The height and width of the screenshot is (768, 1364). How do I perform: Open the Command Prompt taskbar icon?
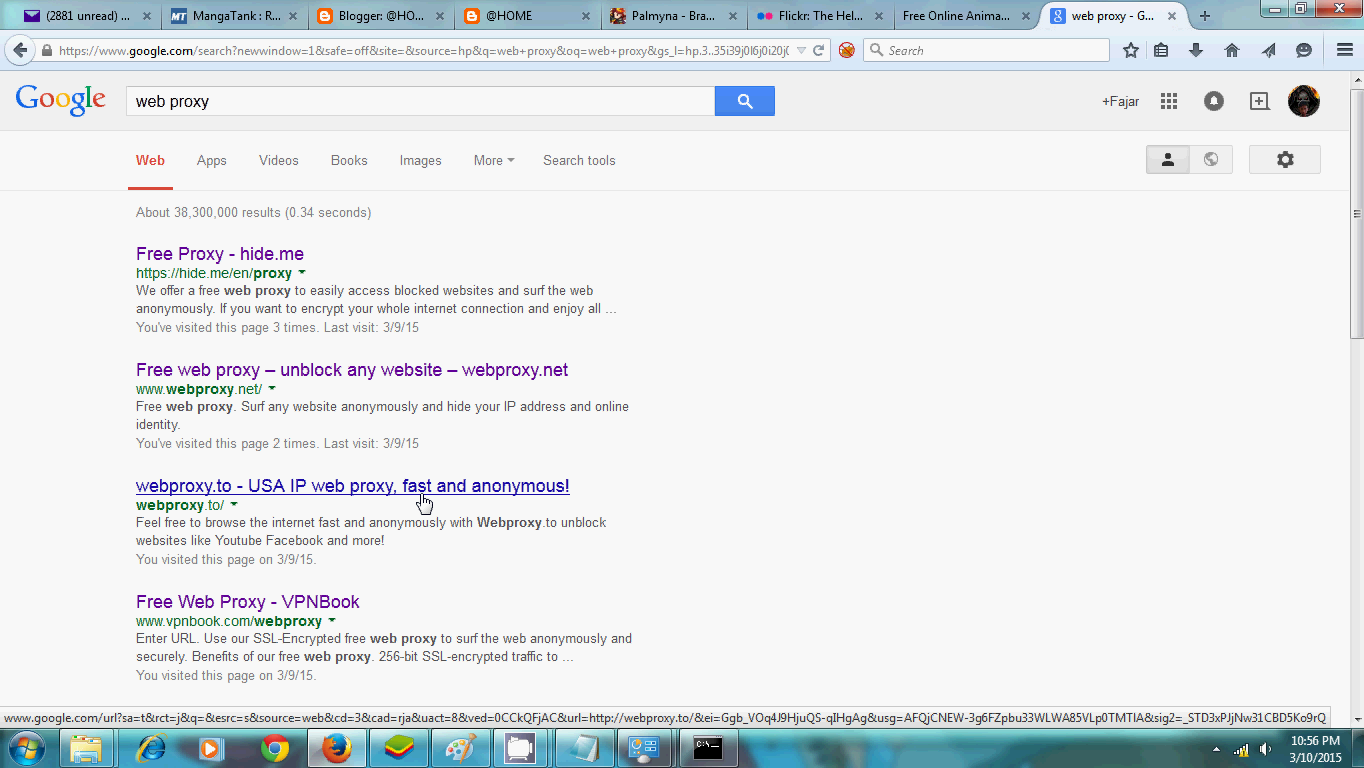tap(709, 748)
